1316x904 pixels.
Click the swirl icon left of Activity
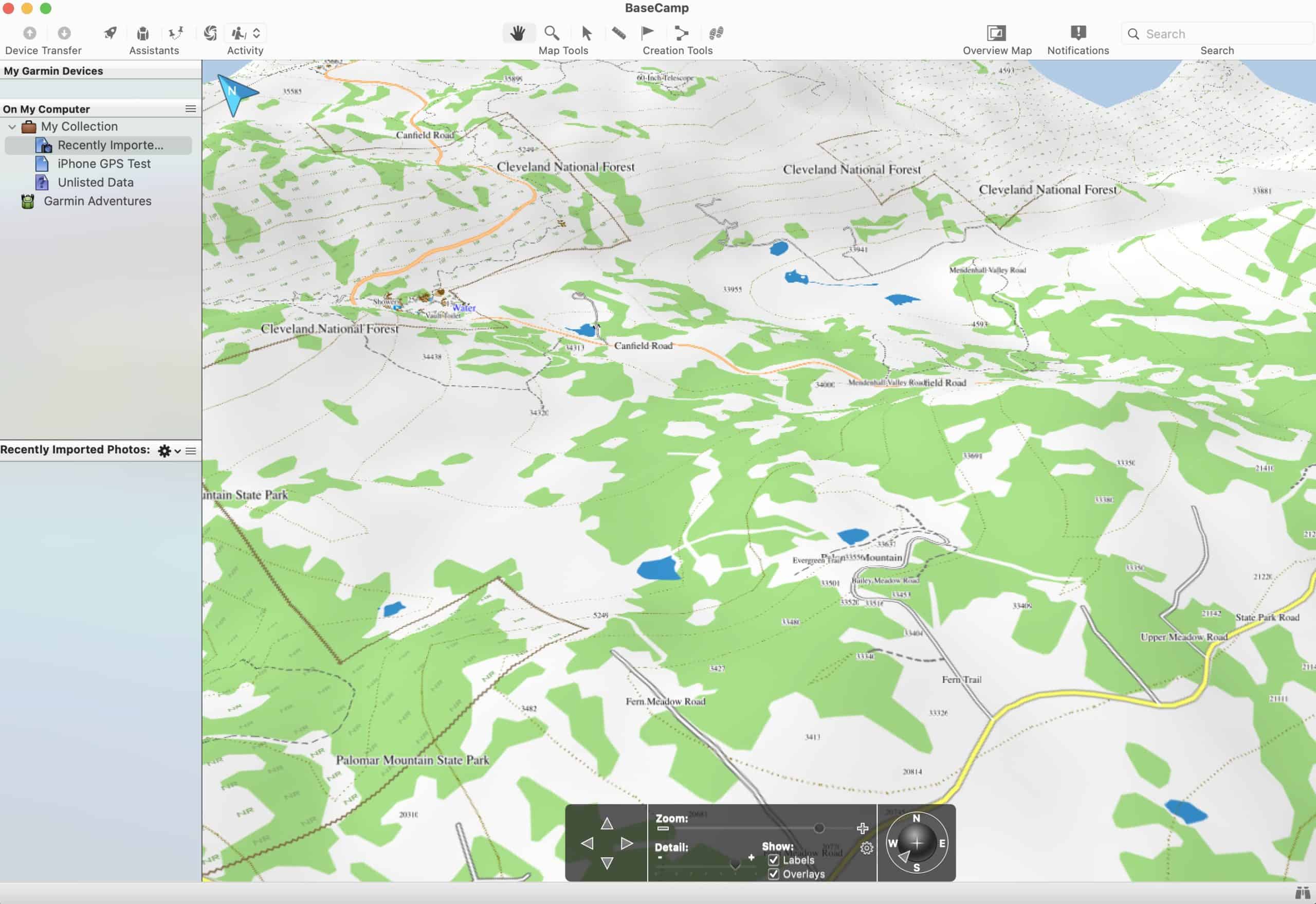click(x=210, y=33)
